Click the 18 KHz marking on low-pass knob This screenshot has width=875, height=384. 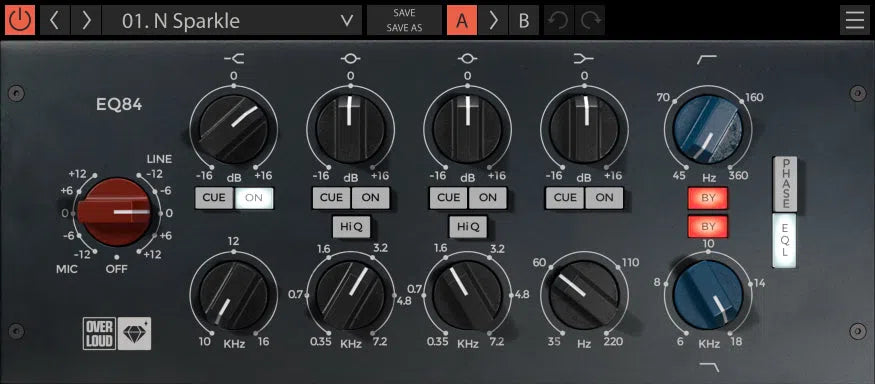736,342
